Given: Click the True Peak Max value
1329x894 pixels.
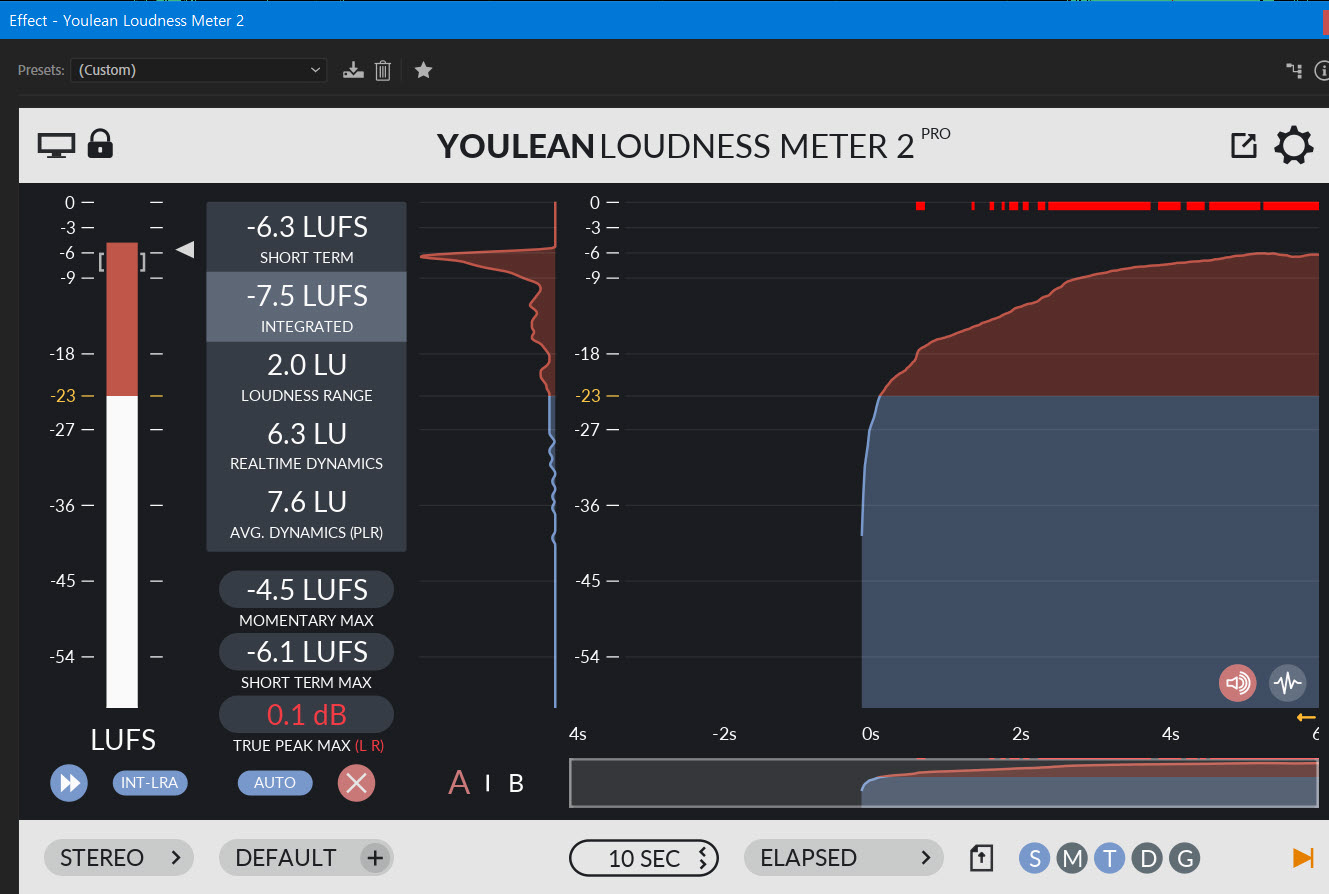Looking at the screenshot, I should pos(306,715).
